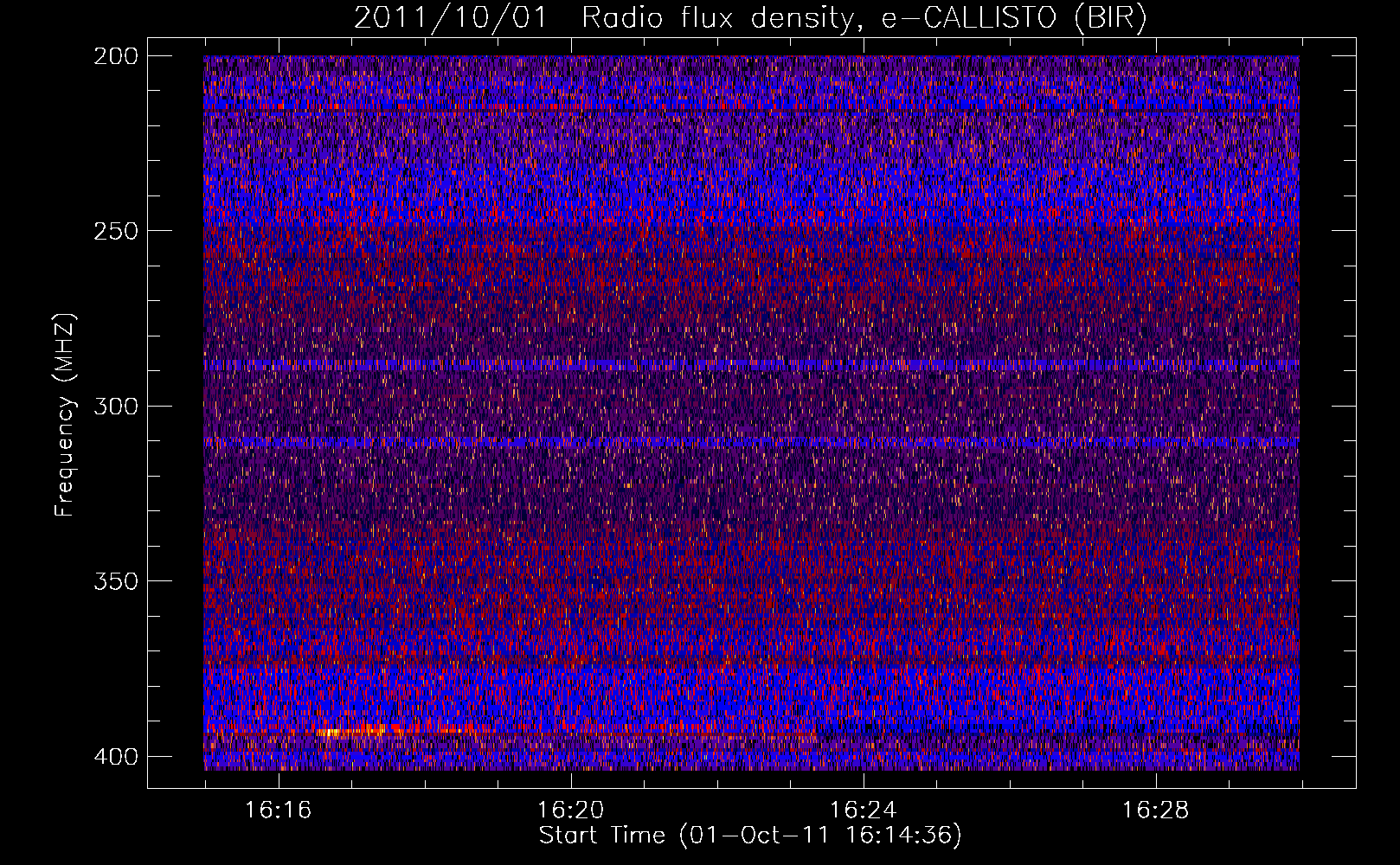Click the 300 frequency tick label

point(115,406)
